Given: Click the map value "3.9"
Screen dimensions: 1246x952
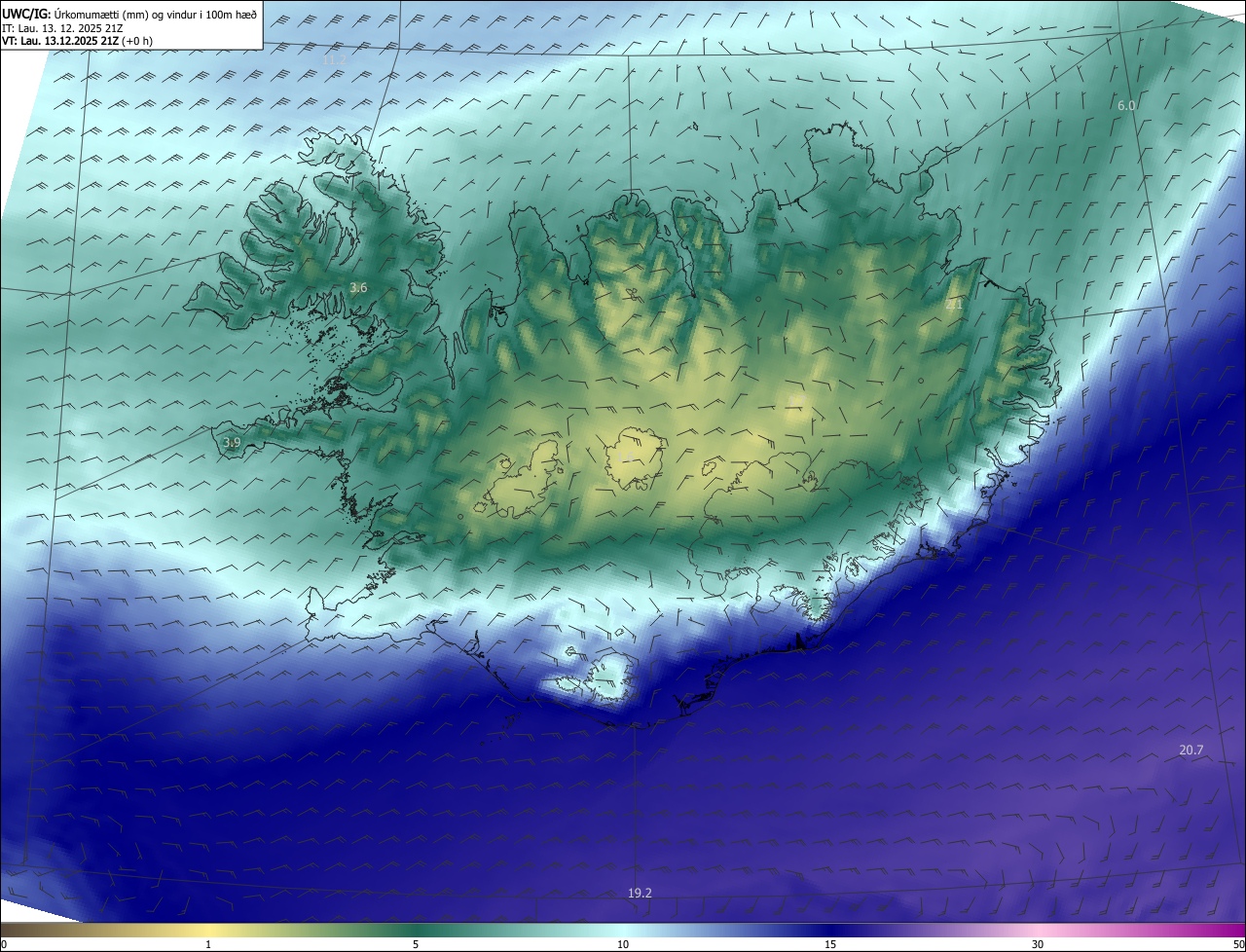Looking at the screenshot, I should [232, 443].
